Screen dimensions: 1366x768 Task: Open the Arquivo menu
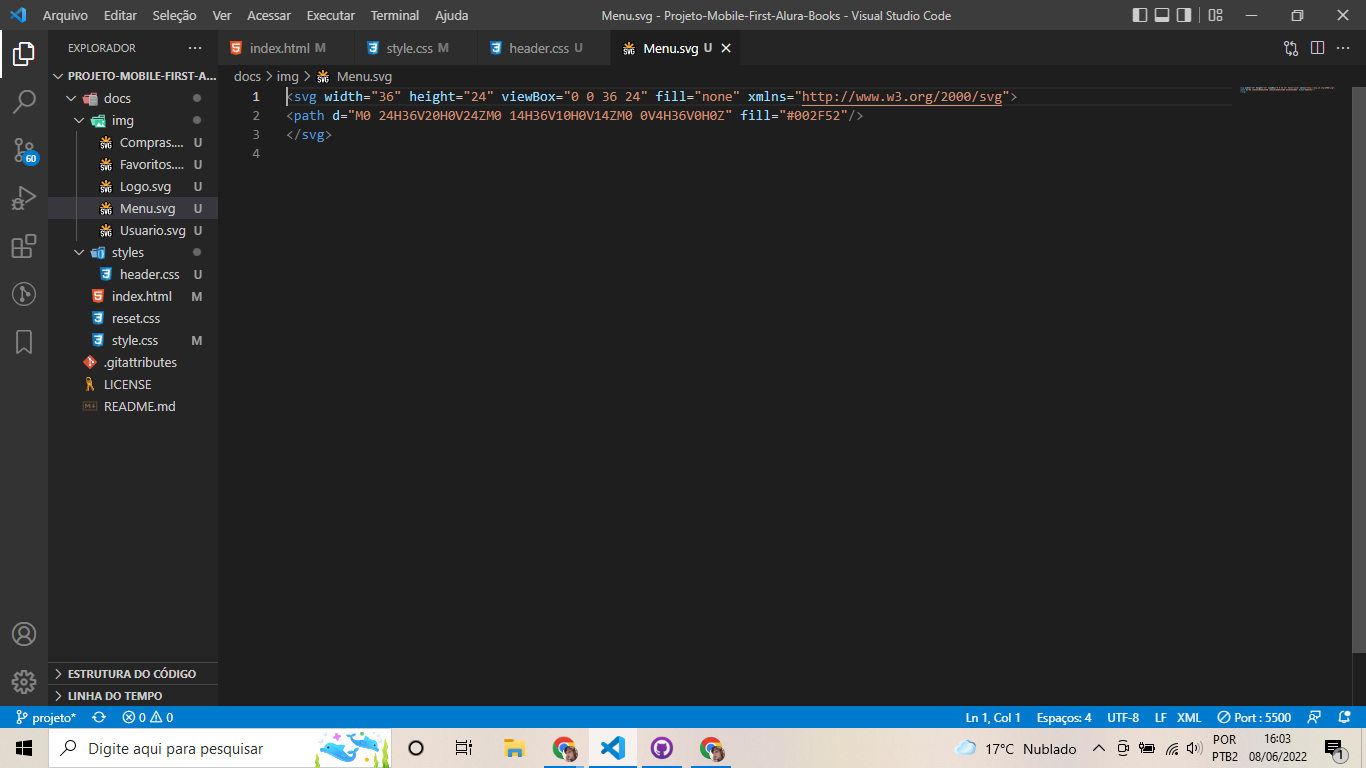pyautogui.click(x=65, y=15)
